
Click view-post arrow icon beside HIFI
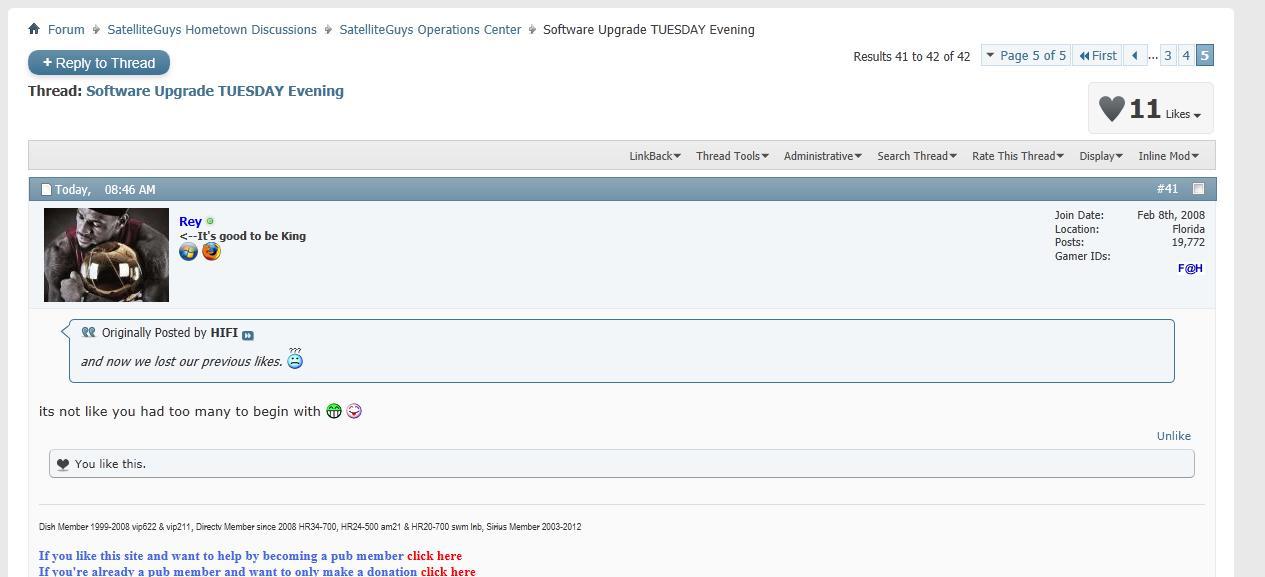[x=248, y=335]
